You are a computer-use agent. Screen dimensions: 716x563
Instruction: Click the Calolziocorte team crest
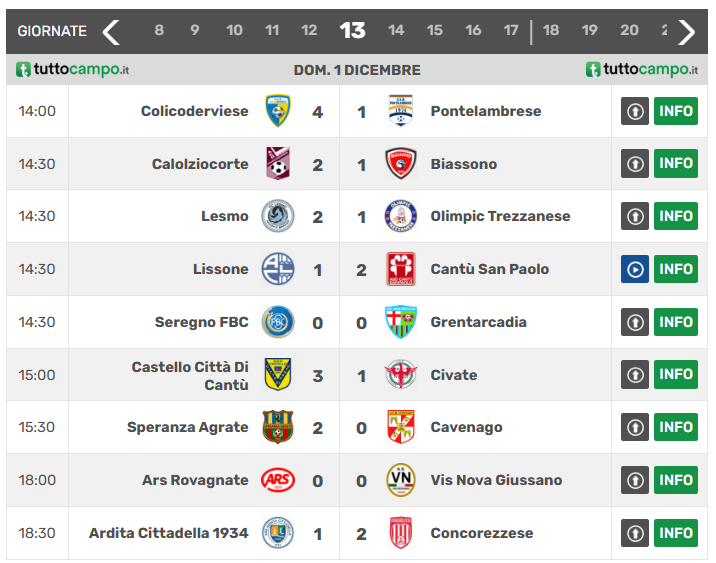[x=277, y=164]
